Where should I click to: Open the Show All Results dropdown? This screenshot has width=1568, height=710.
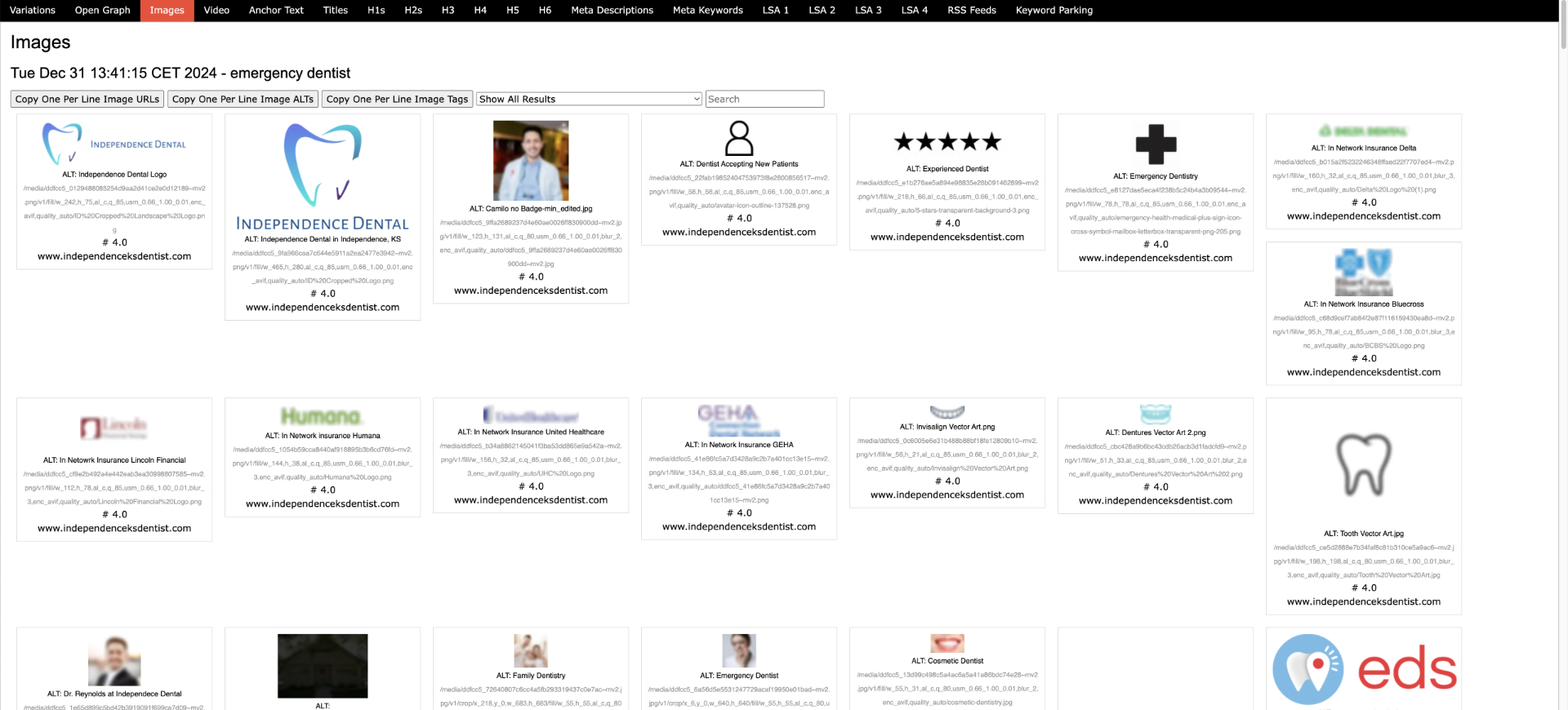coord(589,99)
